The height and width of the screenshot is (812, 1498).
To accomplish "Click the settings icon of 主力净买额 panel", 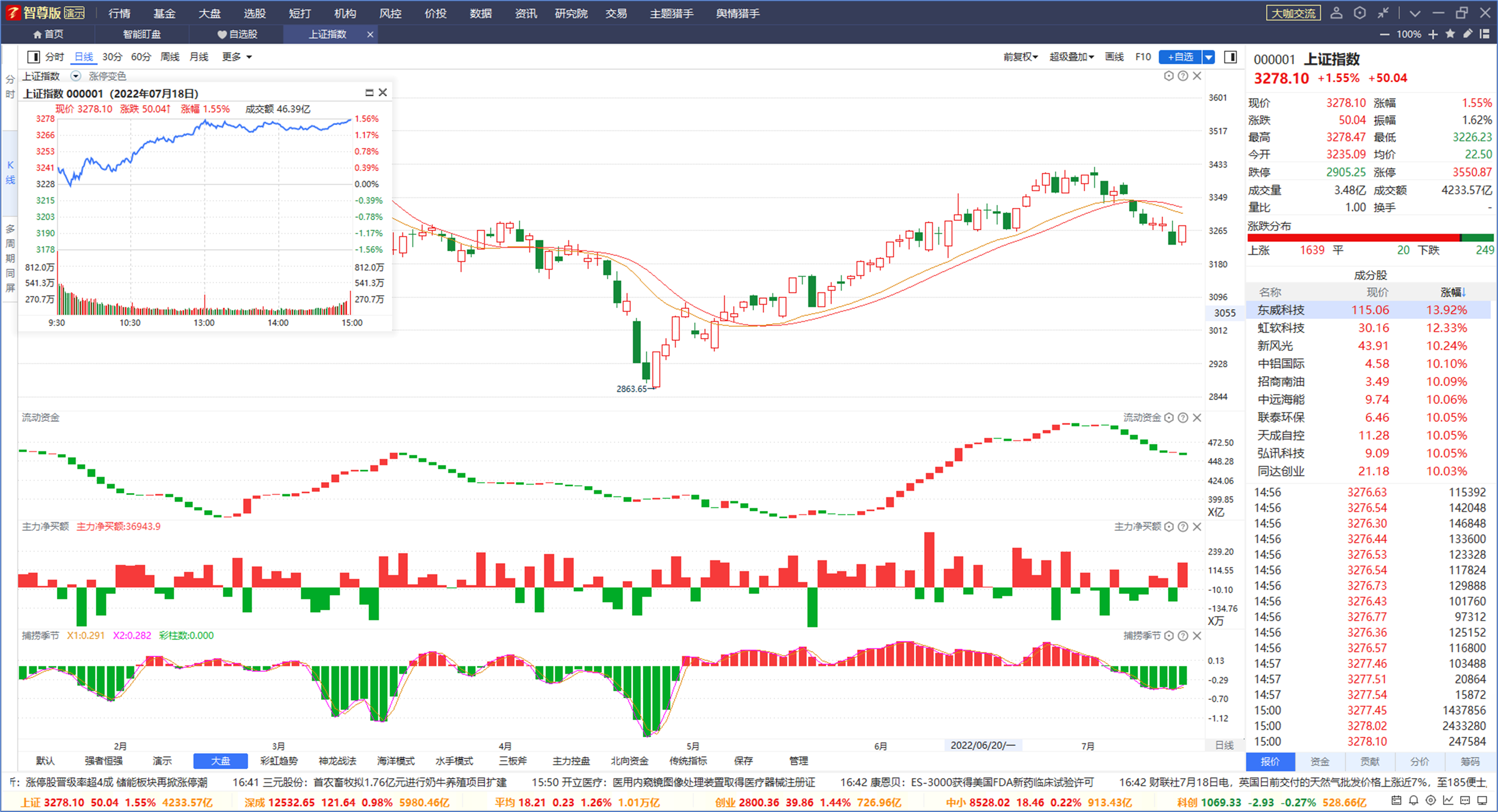I will click(1169, 526).
